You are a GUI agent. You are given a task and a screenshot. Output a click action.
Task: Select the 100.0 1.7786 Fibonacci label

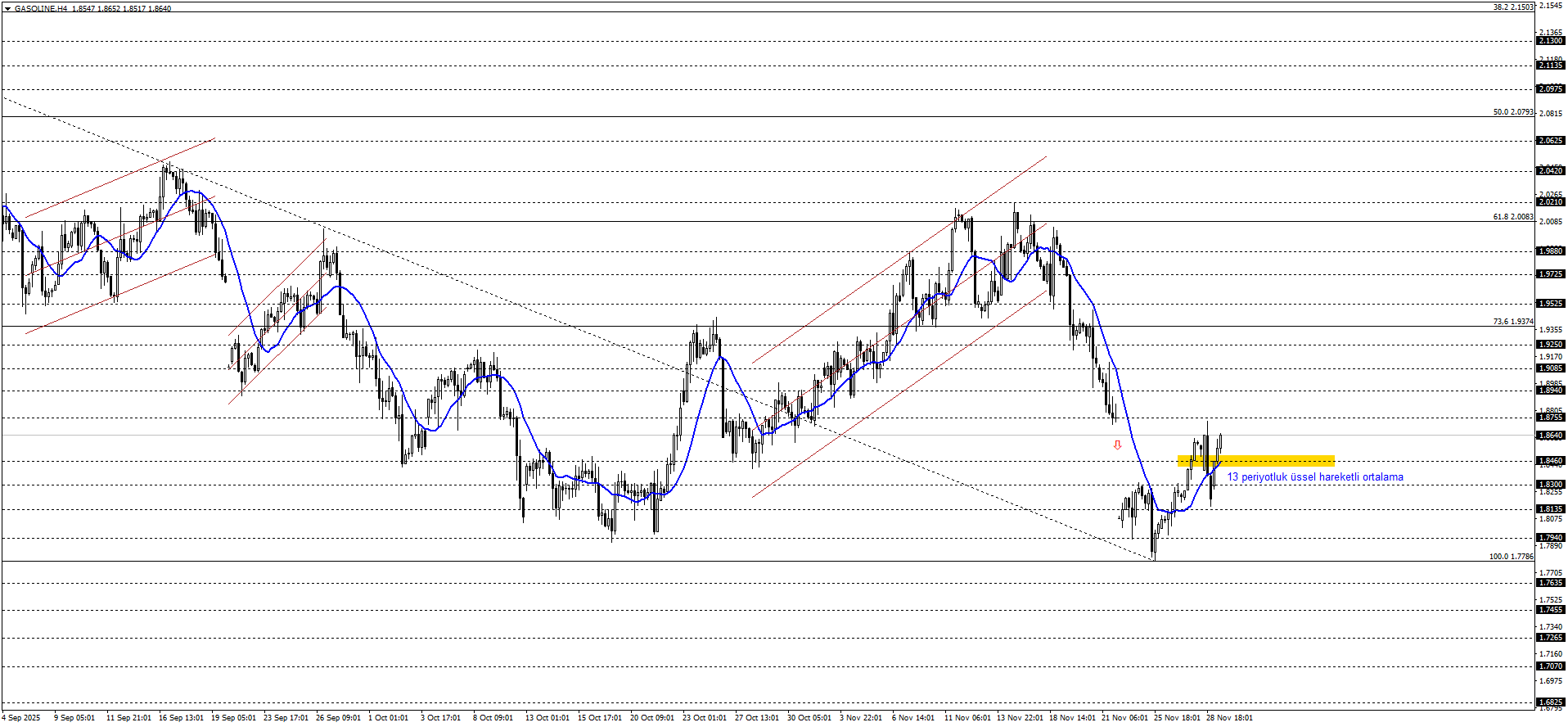[1511, 557]
